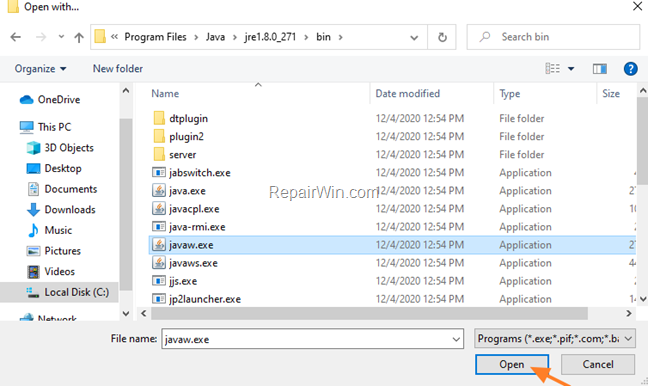The width and height of the screenshot is (648, 386).
Task: Click file list horizontal scrollbar right arrow
Action: [x=629, y=313]
